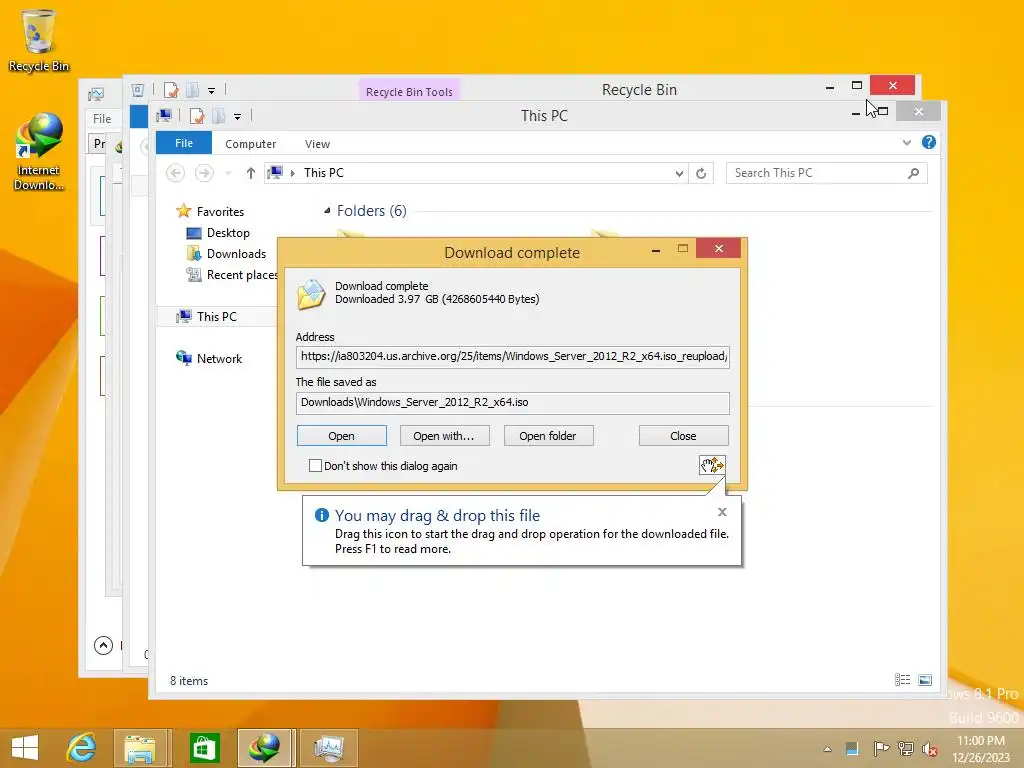Image resolution: width=1024 pixels, height=768 pixels.
Task: Click the system monitor taskbar icon
Action: (328, 748)
